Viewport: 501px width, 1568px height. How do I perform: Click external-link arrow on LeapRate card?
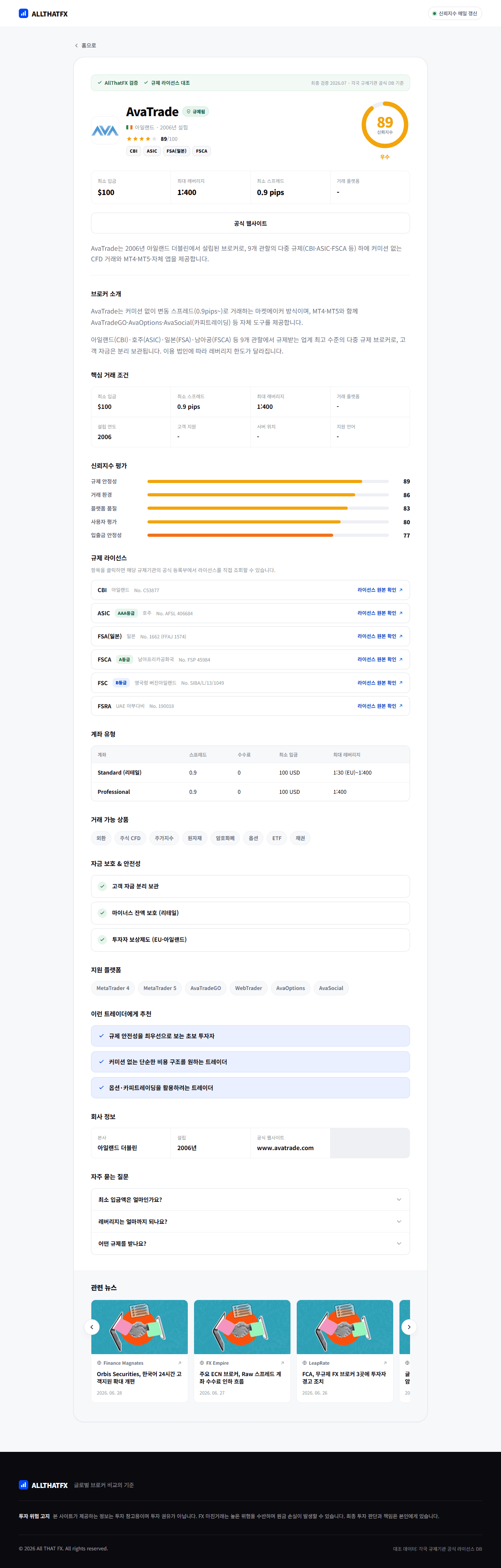coord(385,1363)
